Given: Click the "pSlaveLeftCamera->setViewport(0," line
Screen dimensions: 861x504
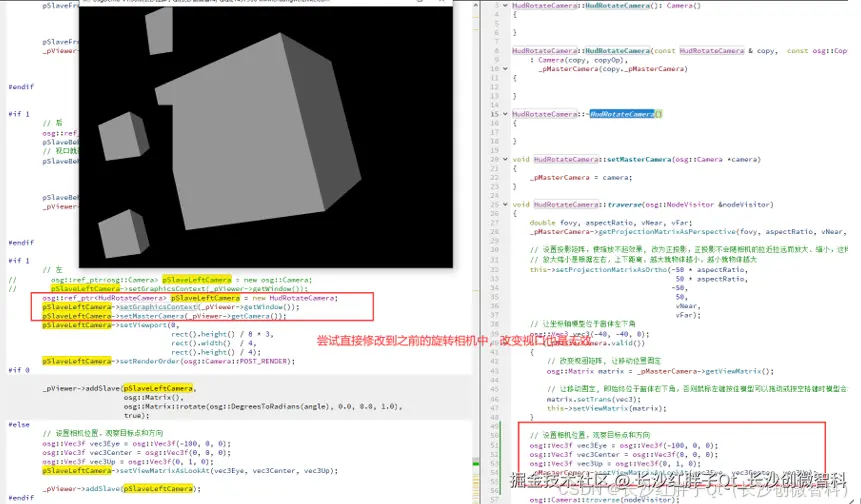Looking at the screenshot, I should [111, 325].
